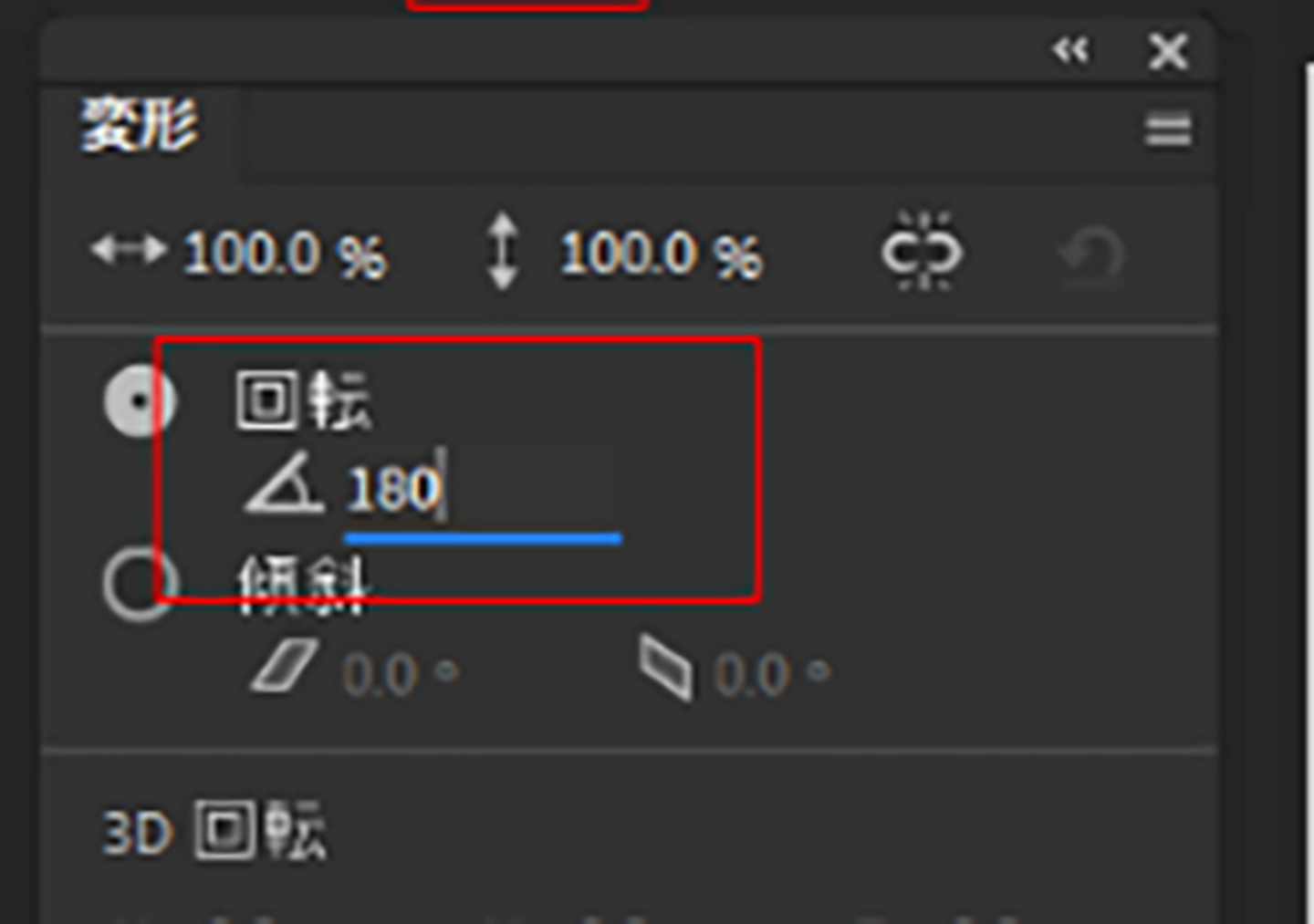The width and height of the screenshot is (1314, 924).
Task: Click the horizontal skew parallelogram icon
Action: [x=285, y=665]
